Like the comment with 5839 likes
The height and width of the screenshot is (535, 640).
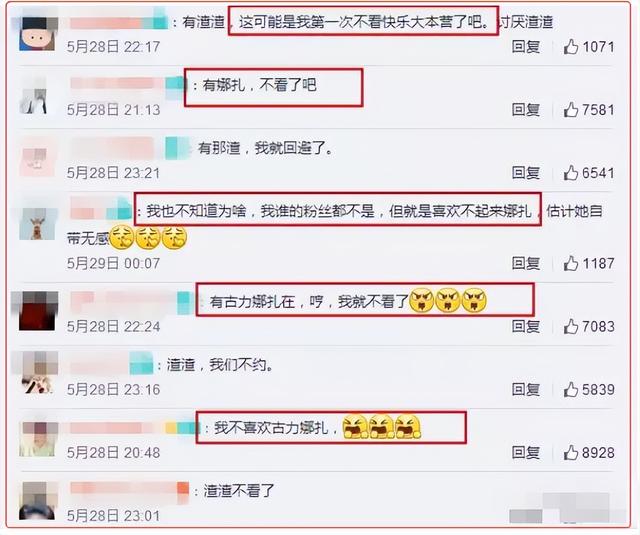[571, 389]
